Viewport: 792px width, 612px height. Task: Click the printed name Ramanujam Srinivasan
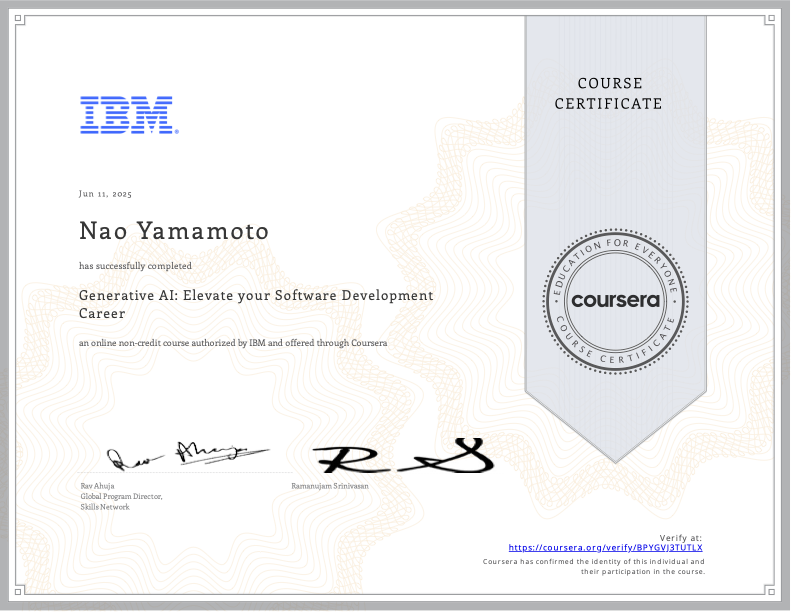click(330, 486)
